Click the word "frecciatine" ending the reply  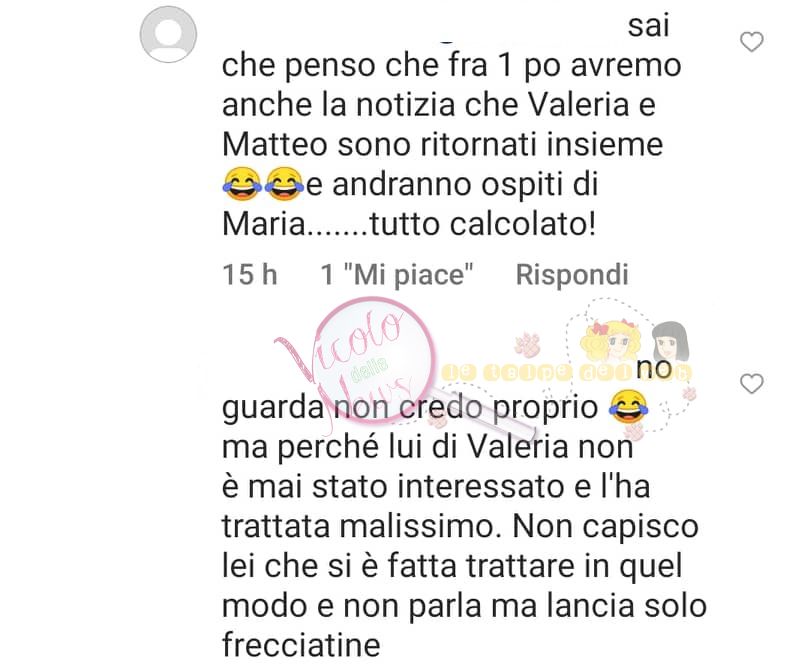301,645
